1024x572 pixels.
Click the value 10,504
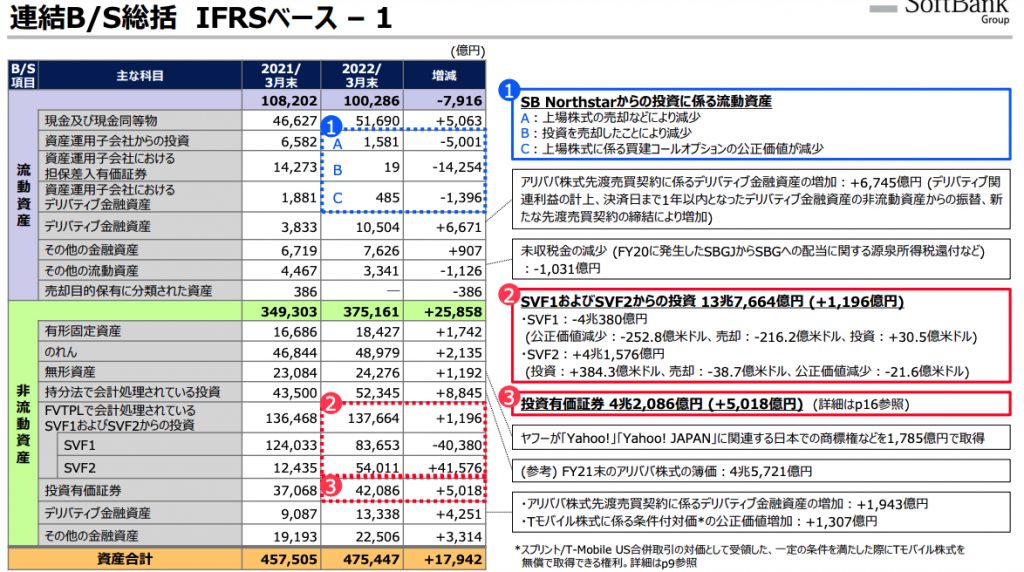(x=377, y=227)
